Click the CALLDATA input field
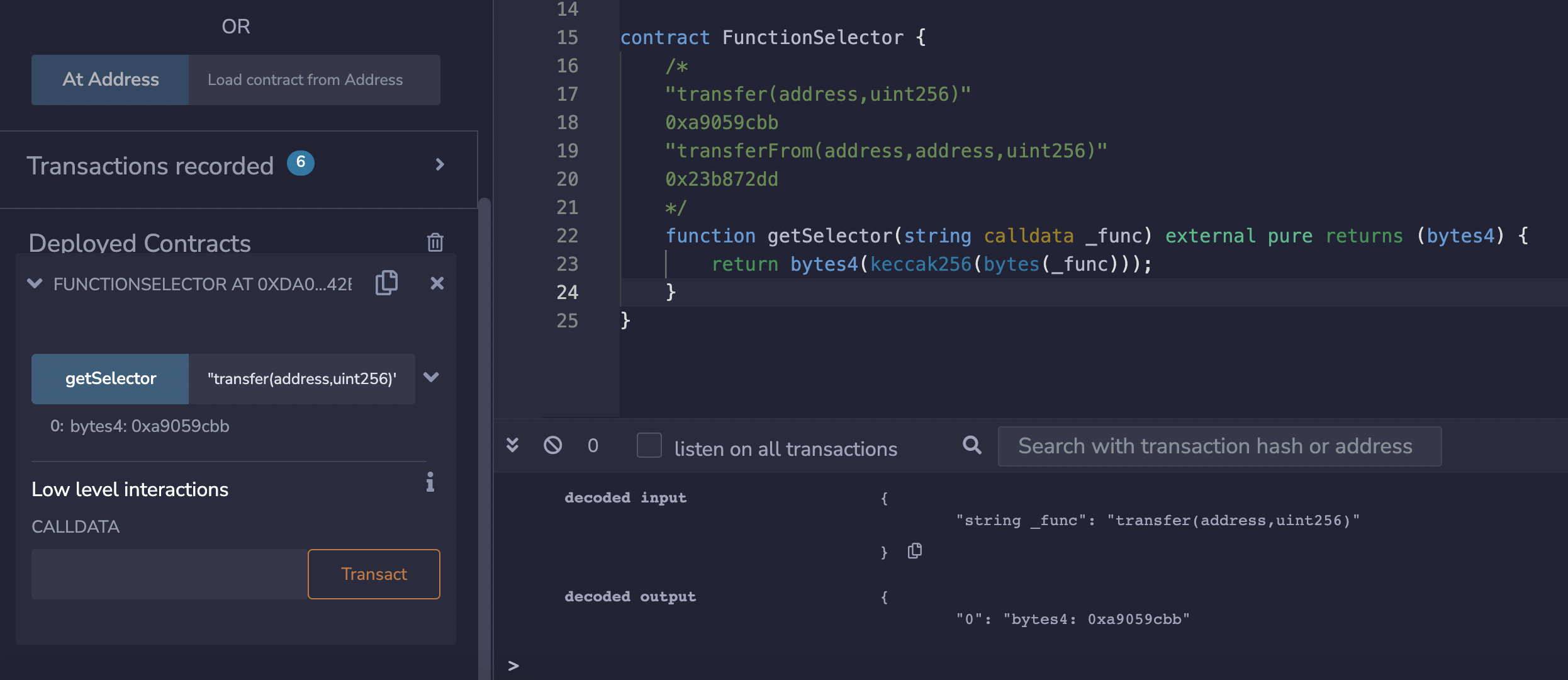This screenshot has height=680, width=1568. point(169,574)
